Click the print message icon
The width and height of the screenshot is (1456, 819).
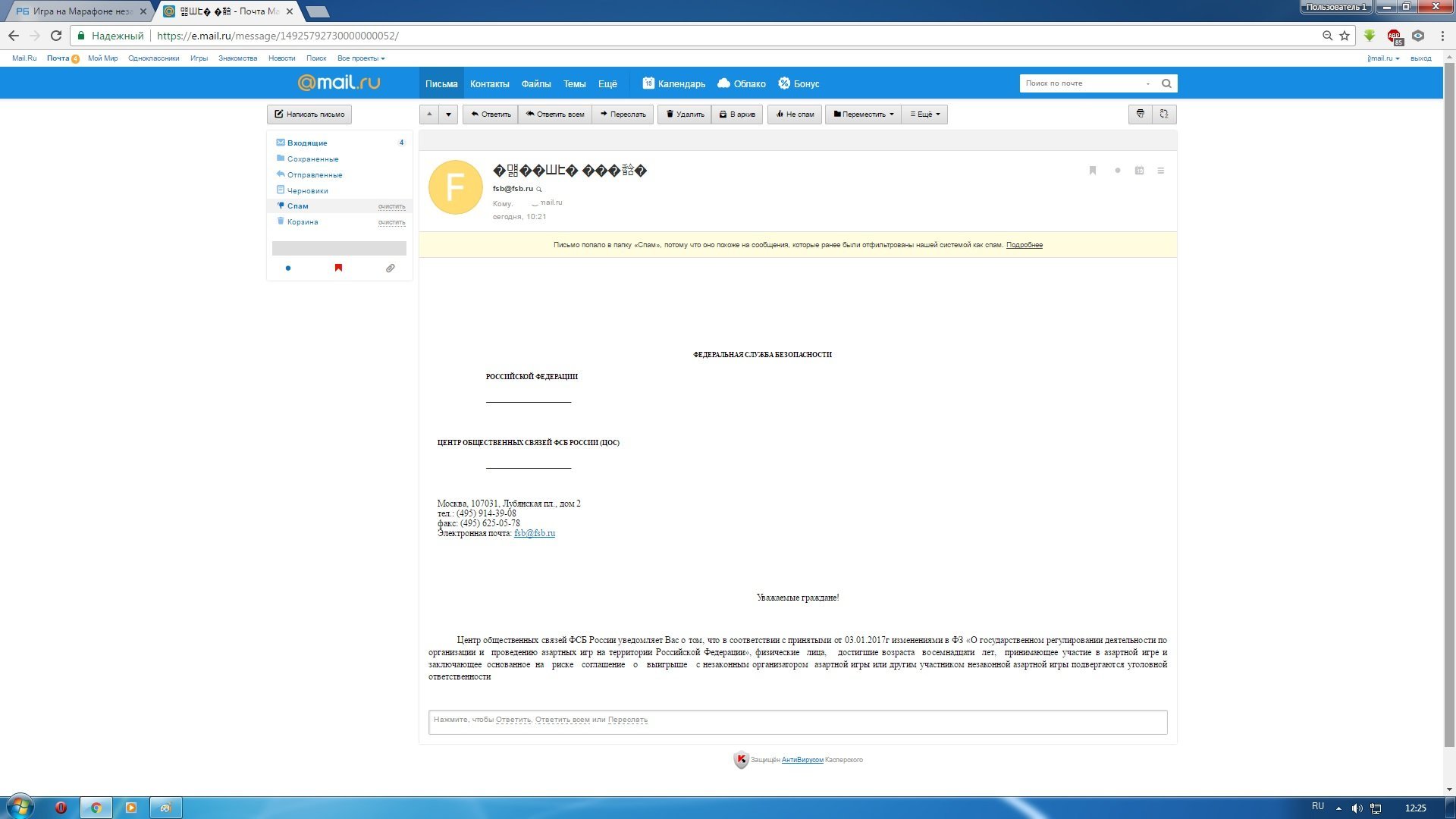coord(1140,115)
